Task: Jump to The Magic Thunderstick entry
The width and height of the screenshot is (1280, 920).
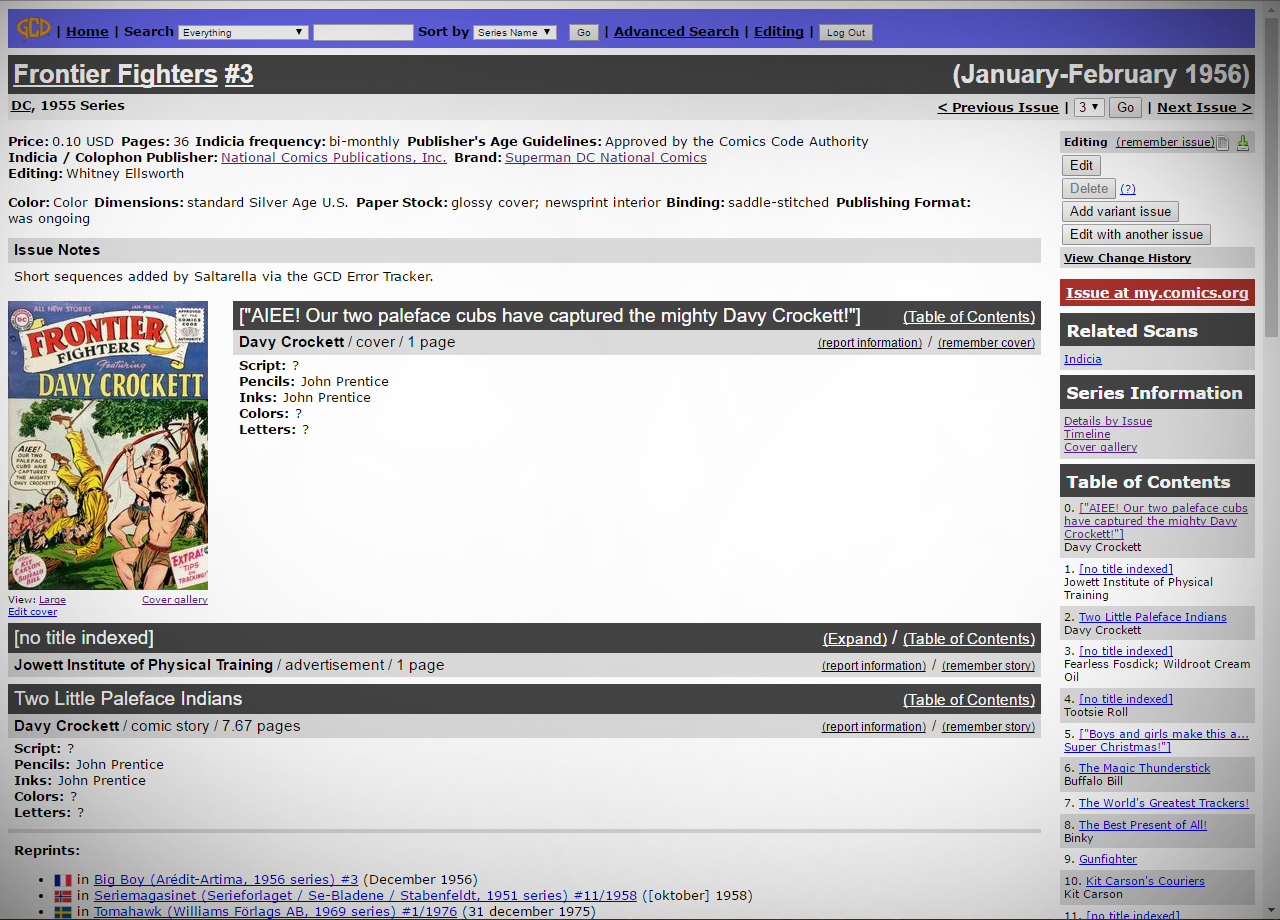Action: pyautogui.click(x=1144, y=768)
